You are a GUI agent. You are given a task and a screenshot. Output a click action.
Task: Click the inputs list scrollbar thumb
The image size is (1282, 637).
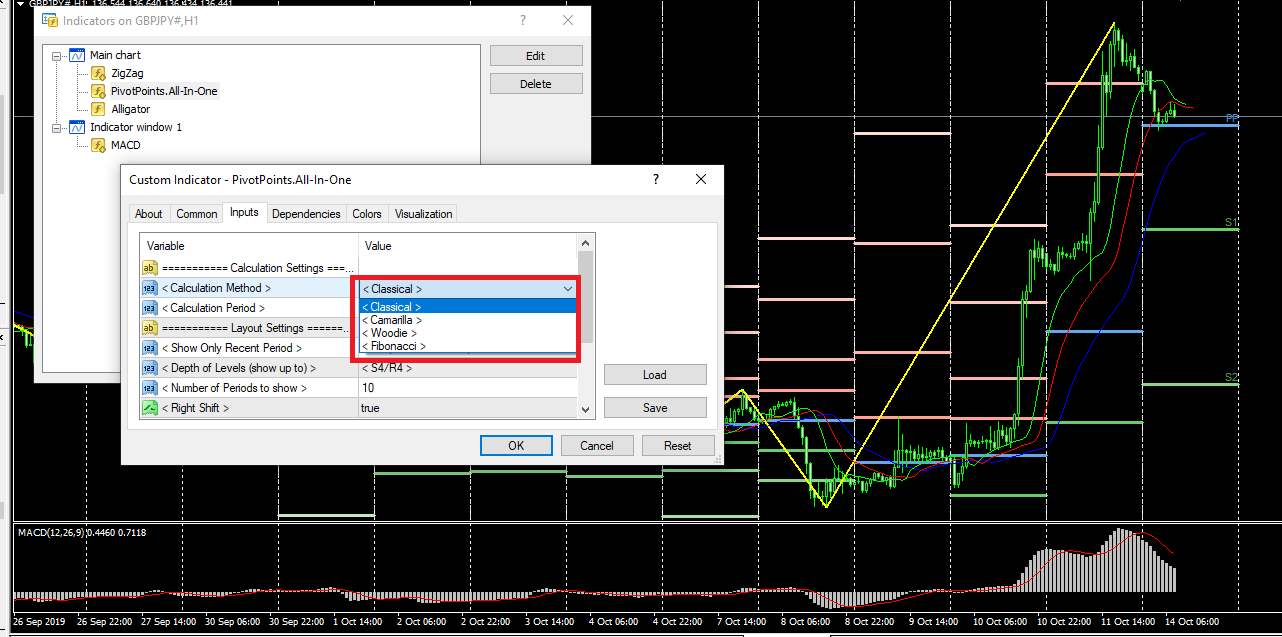(x=586, y=297)
